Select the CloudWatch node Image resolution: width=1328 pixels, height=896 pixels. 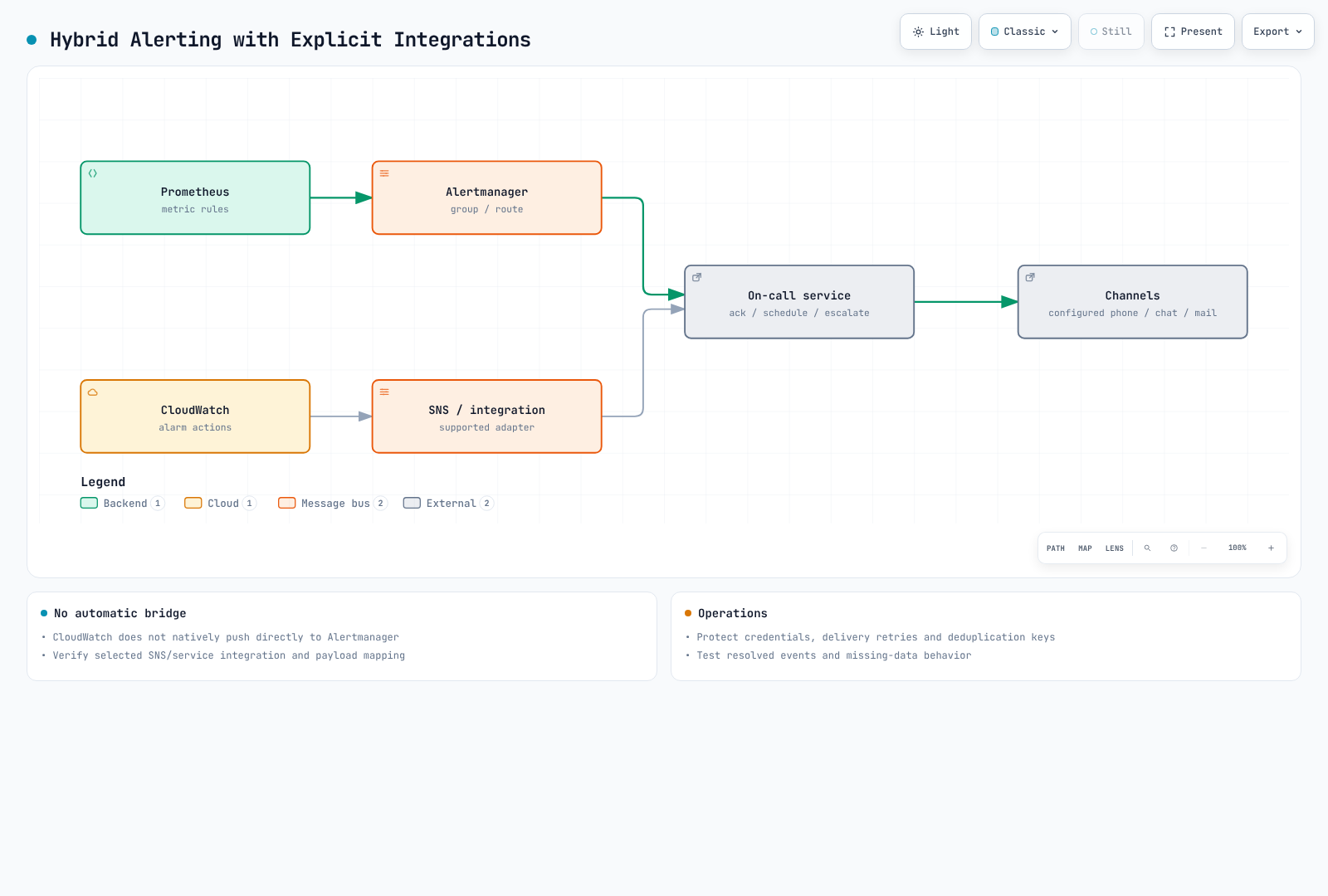tap(195, 416)
